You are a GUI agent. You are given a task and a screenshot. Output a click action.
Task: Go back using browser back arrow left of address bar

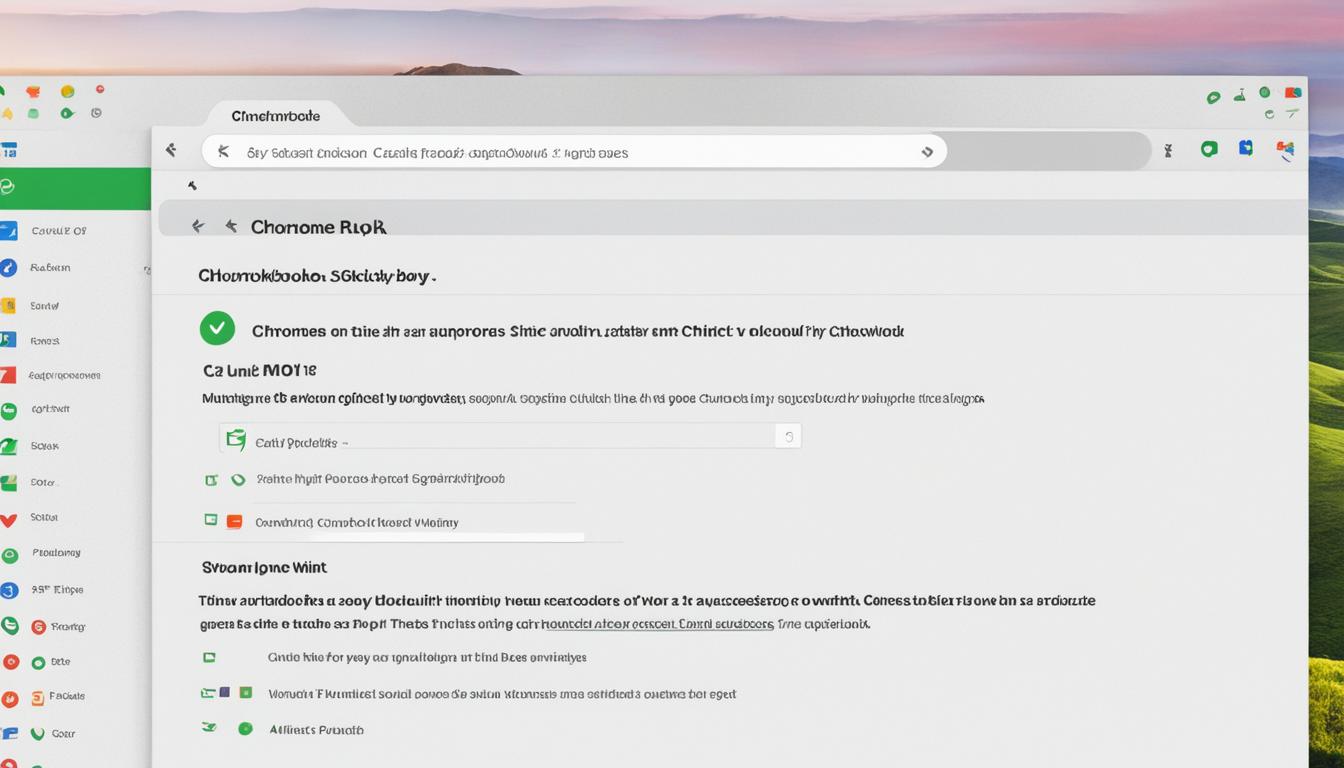click(x=171, y=150)
